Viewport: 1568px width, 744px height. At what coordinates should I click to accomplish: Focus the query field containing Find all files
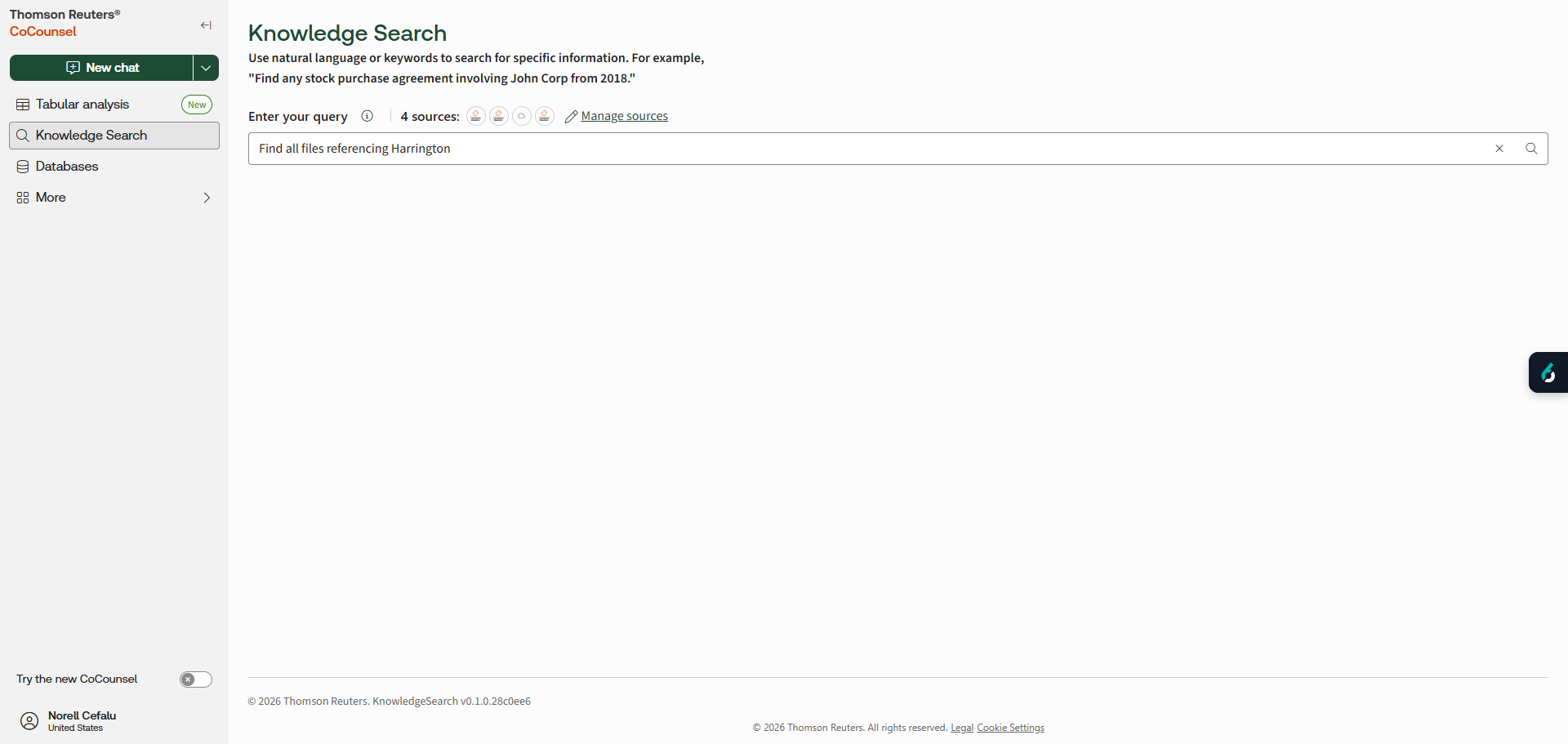[870, 149]
